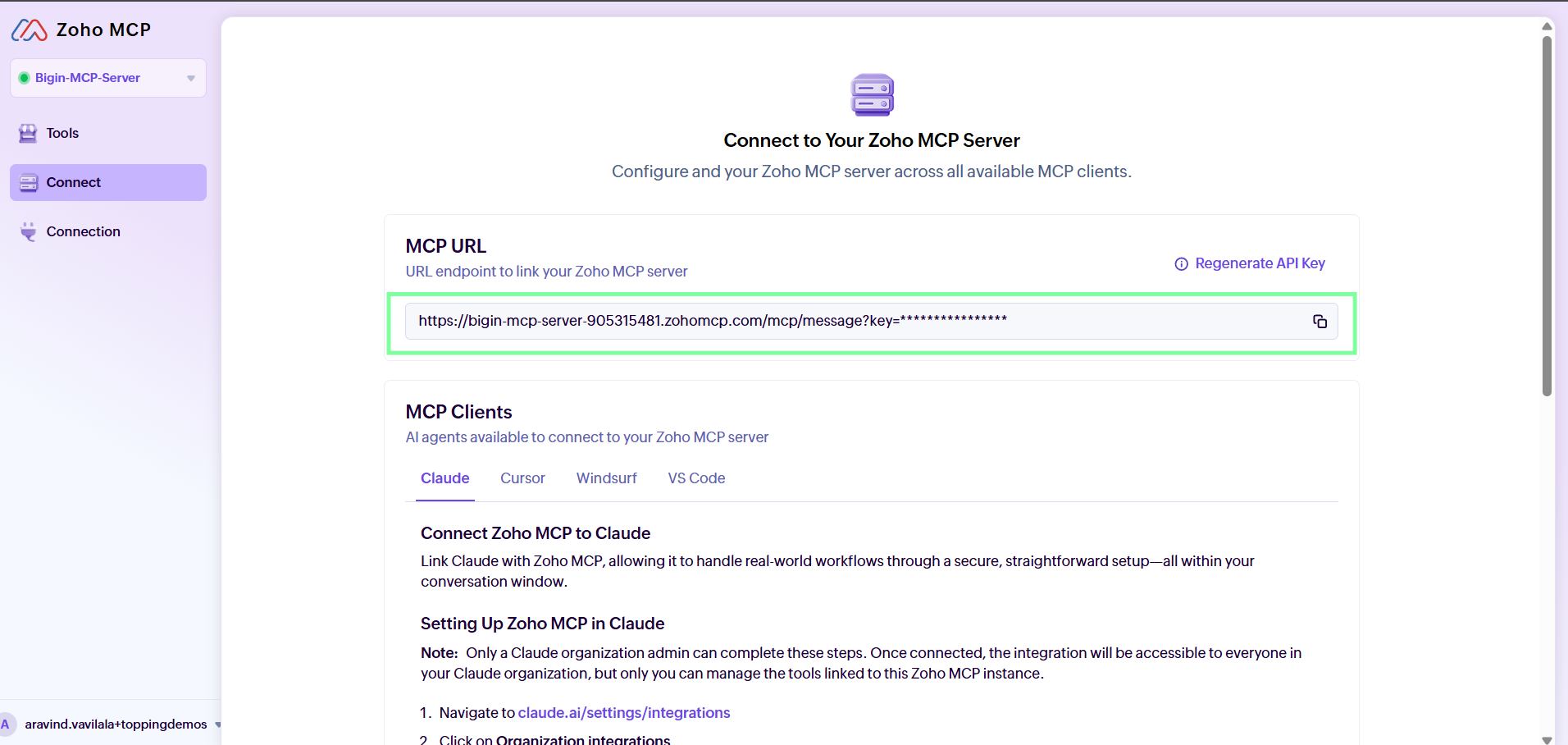Viewport: 1568px width, 745px height.
Task: Click the 'MCP Clients' section title
Action: tap(458, 412)
